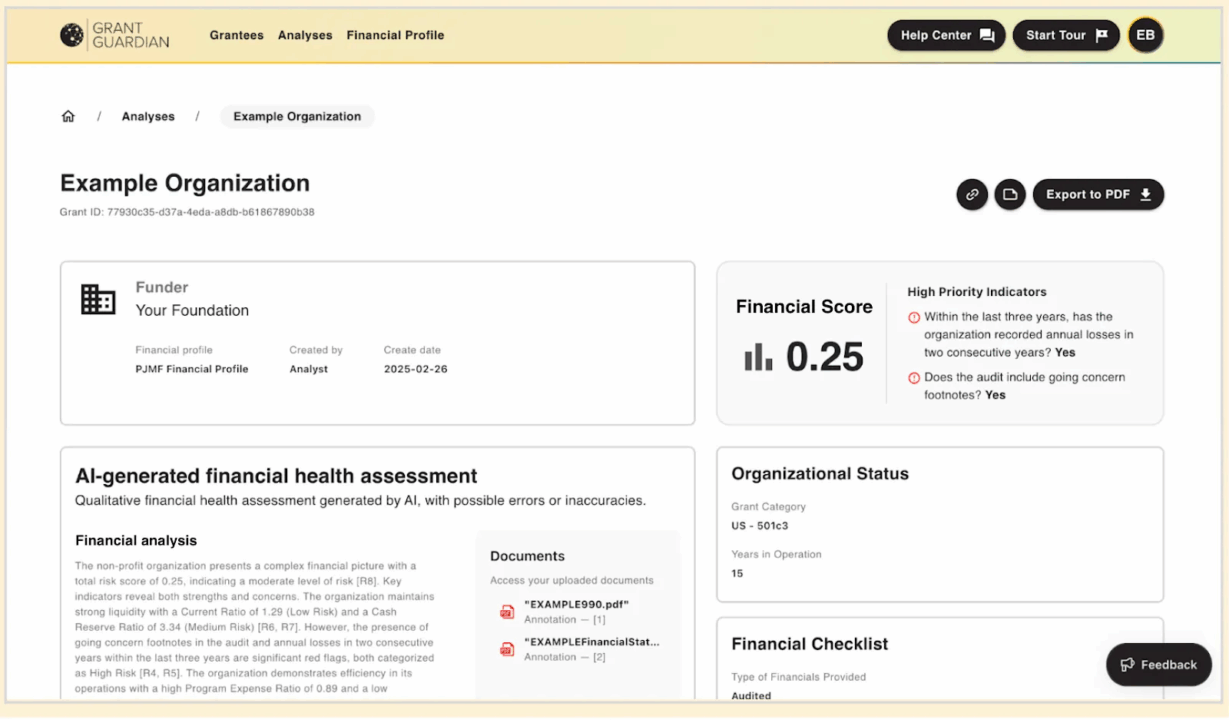Click the PDF icon for EXAMPLEFinancialStat file
This screenshot has height=720, width=1229.
point(507,649)
